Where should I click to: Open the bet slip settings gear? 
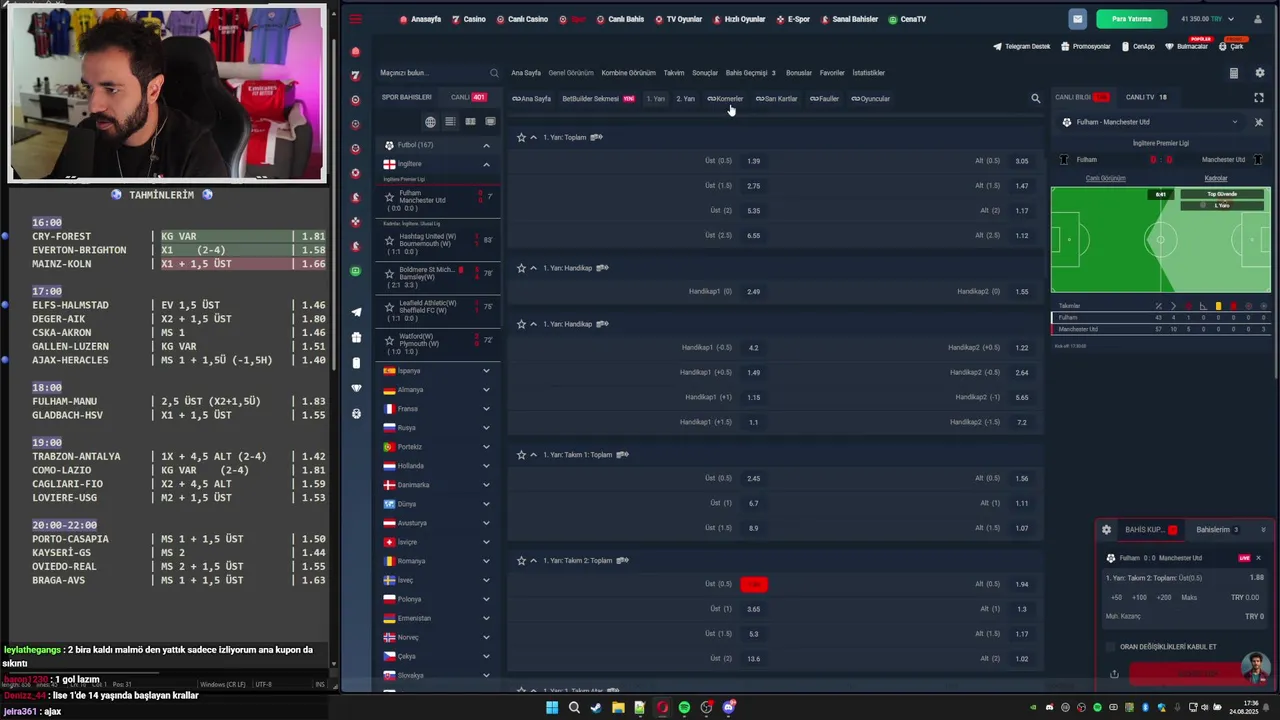point(1106,530)
